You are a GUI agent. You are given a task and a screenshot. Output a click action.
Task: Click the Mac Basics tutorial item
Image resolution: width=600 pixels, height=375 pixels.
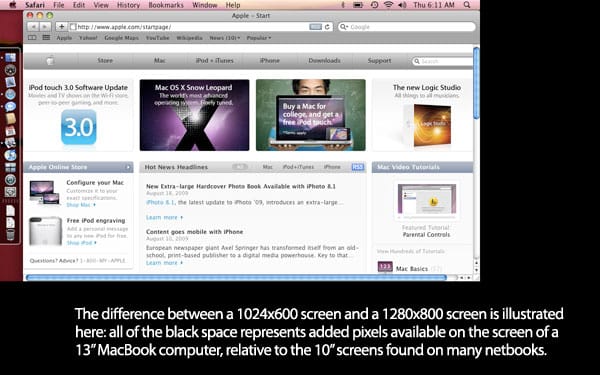411,269
